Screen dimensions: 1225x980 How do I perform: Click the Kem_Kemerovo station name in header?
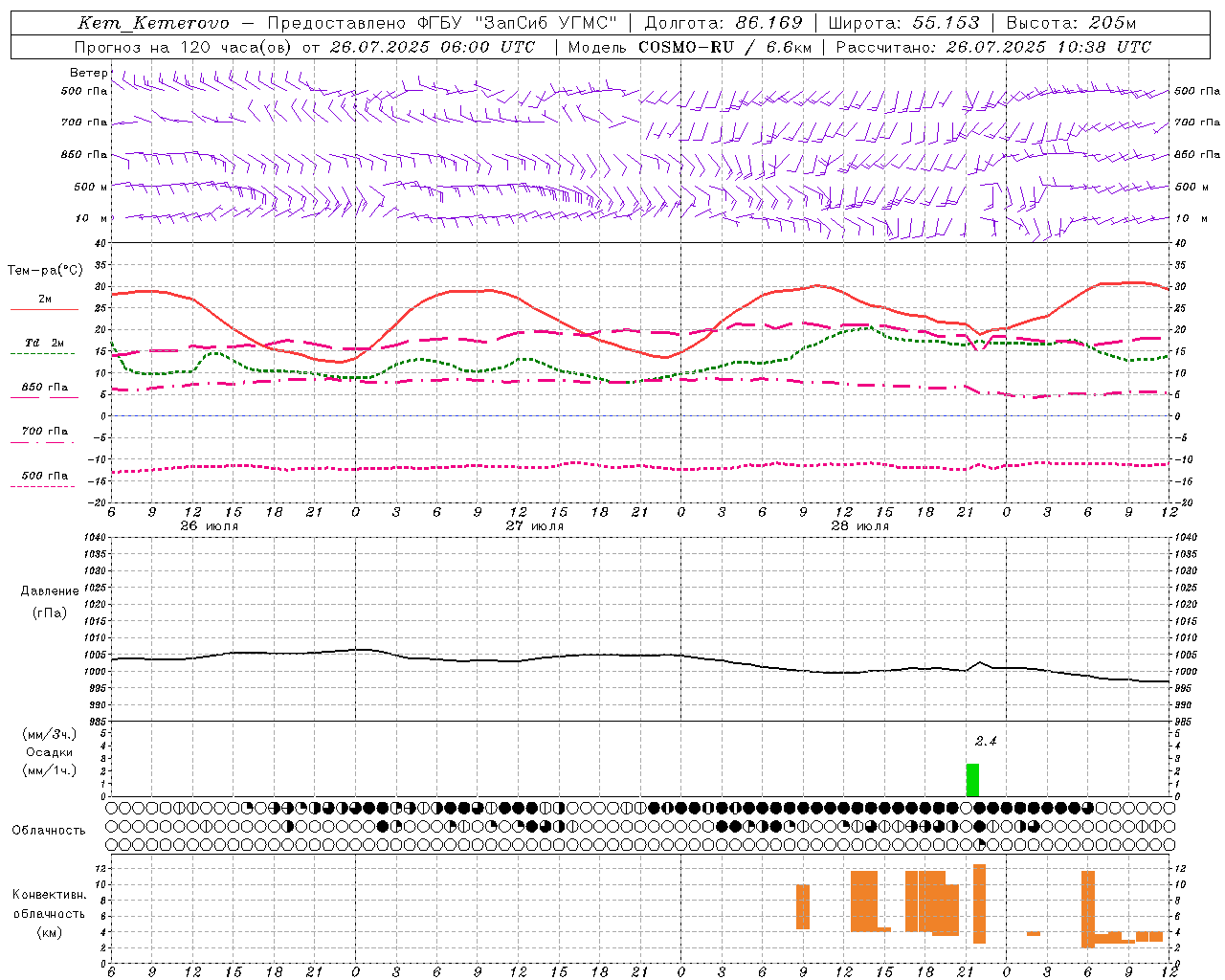point(153,23)
